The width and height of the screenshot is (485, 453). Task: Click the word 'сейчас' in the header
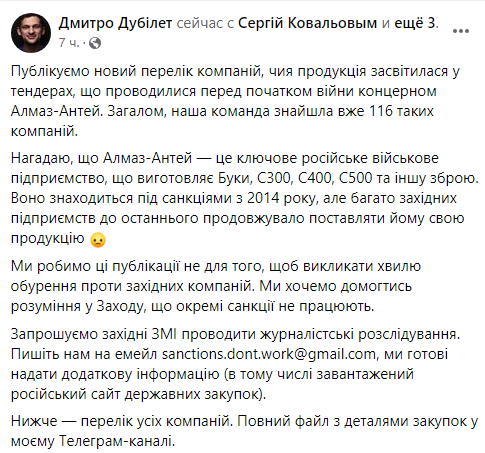click(200, 23)
